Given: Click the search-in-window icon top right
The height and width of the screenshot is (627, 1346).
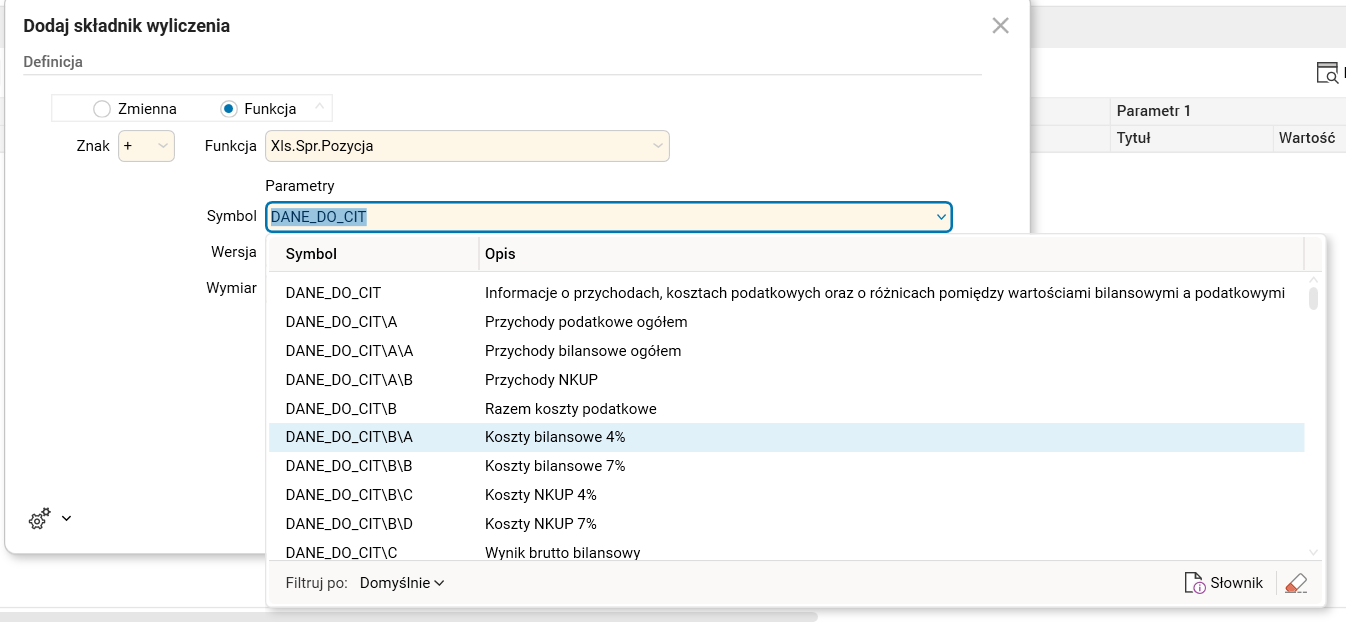Looking at the screenshot, I should tap(1327, 73).
